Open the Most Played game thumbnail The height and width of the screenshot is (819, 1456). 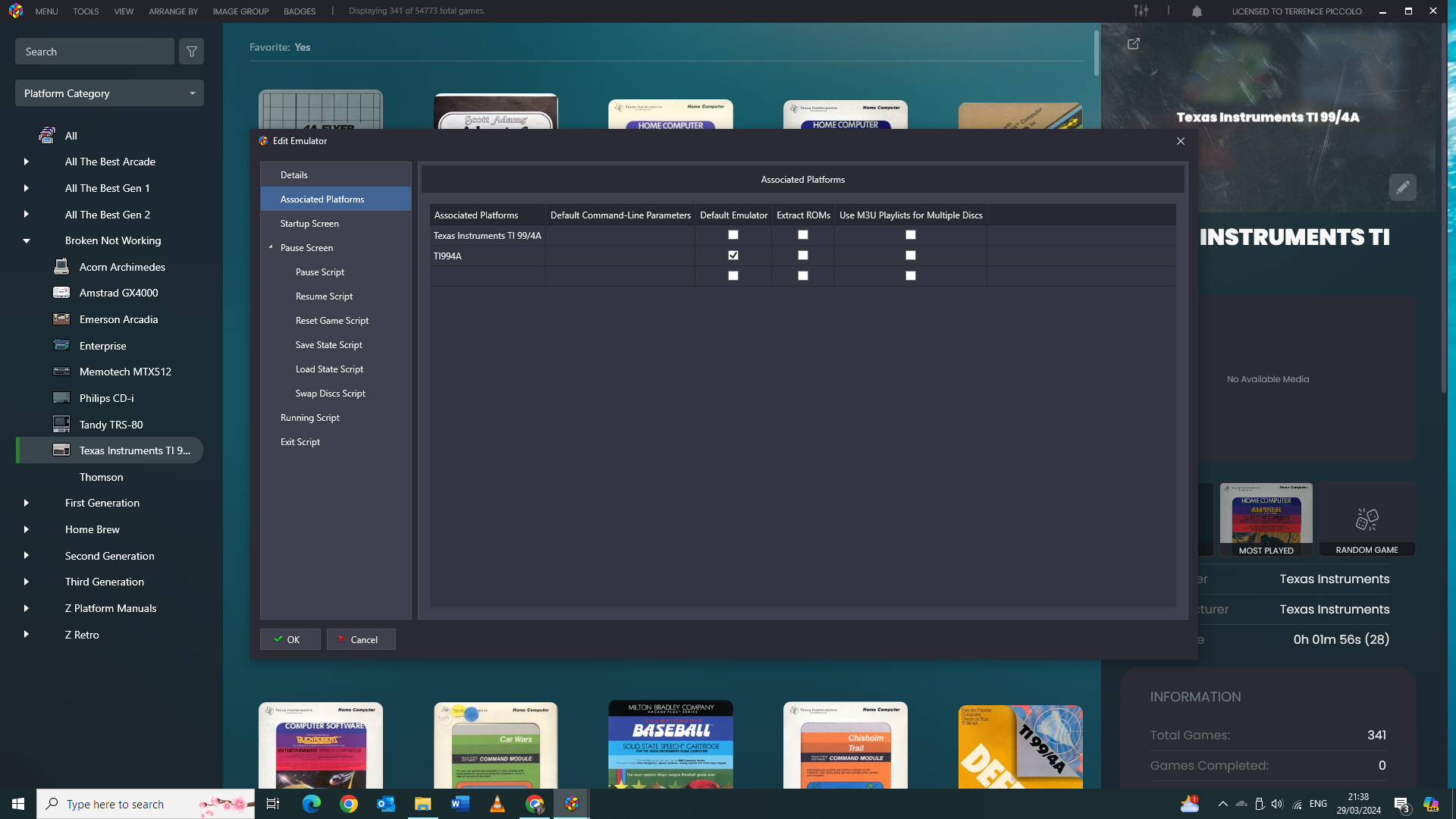coord(1266,519)
